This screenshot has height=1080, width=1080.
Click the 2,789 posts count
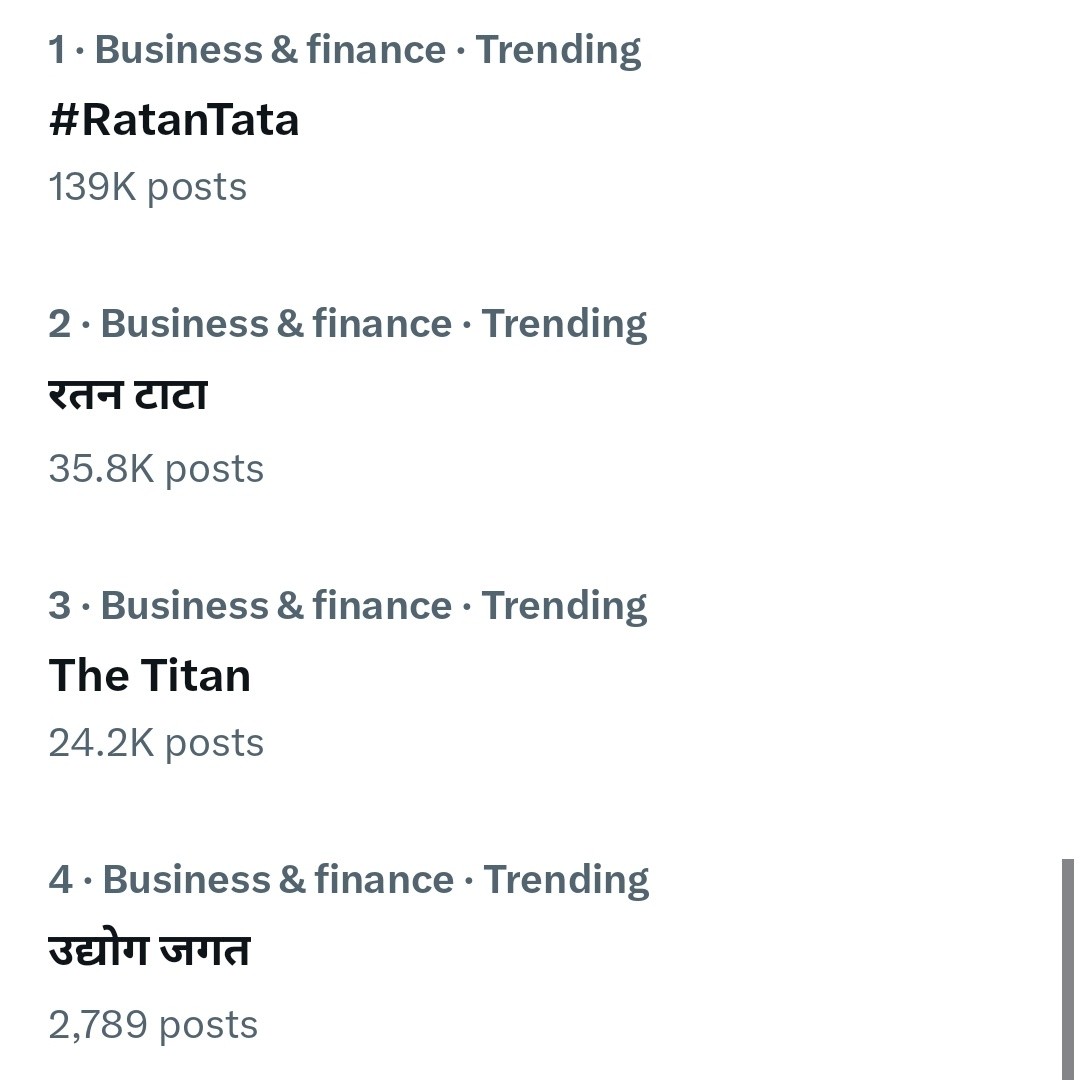click(x=153, y=1025)
